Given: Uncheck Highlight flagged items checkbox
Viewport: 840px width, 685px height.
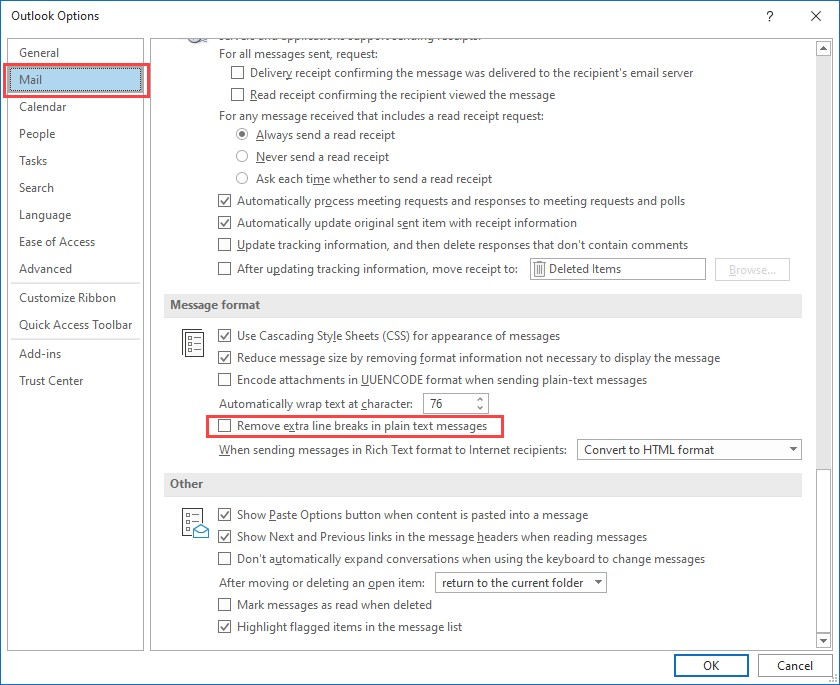Looking at the screenshot, I should [x=224, y=627].
